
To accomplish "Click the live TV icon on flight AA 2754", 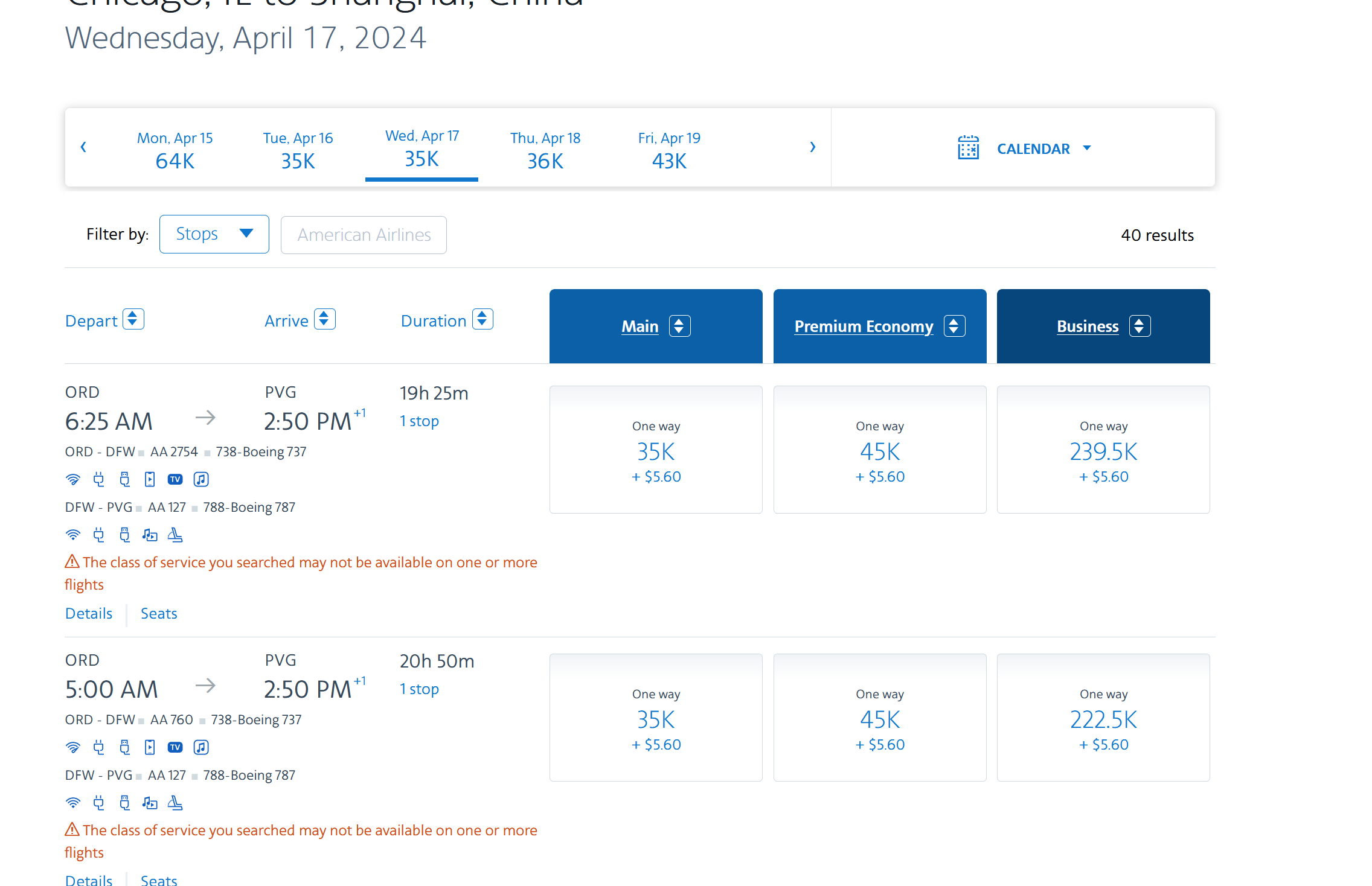I will tap(175, 479).
